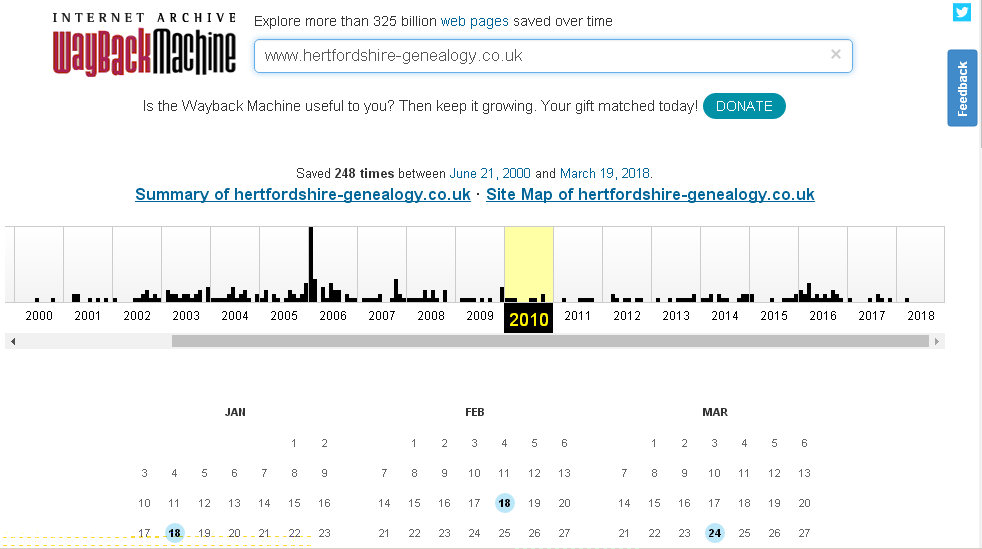Click the MAR month heading

coord(715,412)
